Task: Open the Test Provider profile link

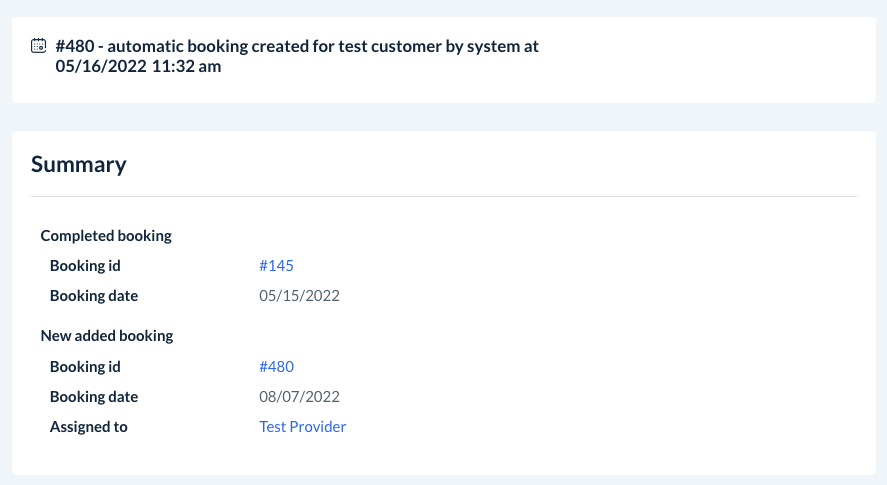Action: click(302, 427)
